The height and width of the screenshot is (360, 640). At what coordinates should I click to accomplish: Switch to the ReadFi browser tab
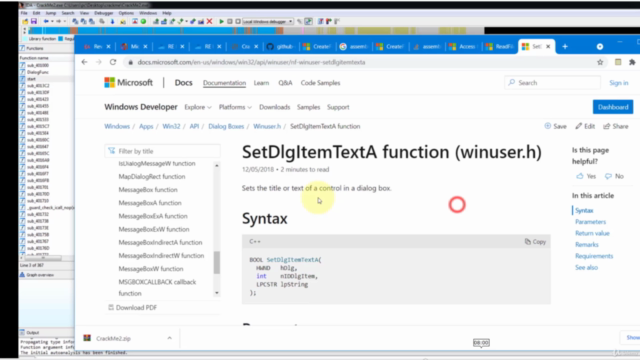pos(500,47)
